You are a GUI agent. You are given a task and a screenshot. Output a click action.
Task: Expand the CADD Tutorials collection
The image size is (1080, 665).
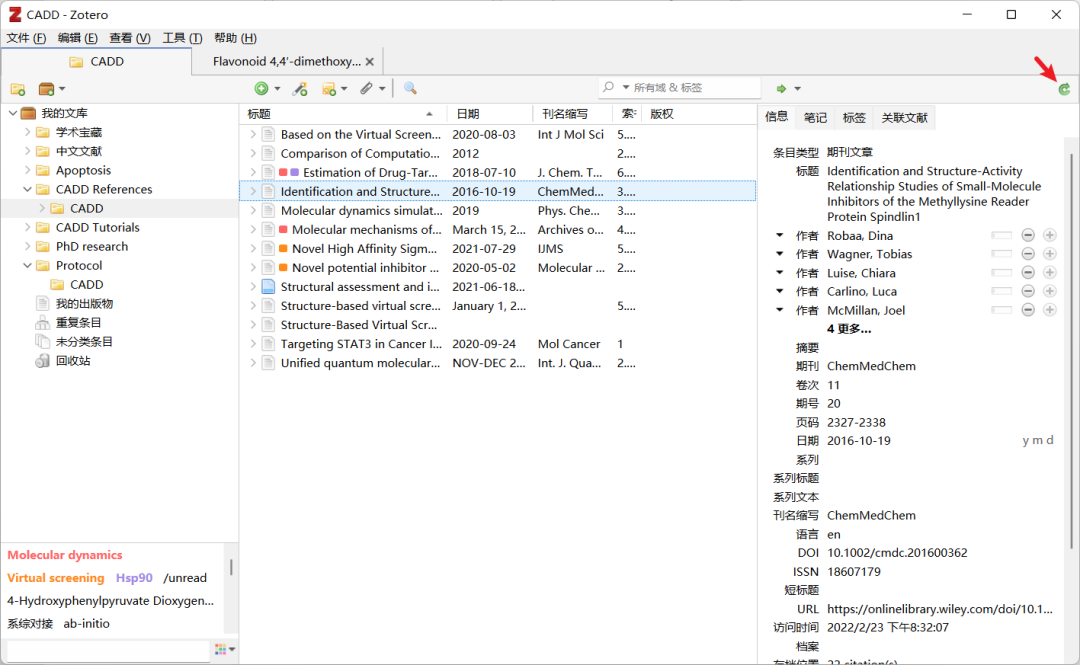[x=28, y=227]
